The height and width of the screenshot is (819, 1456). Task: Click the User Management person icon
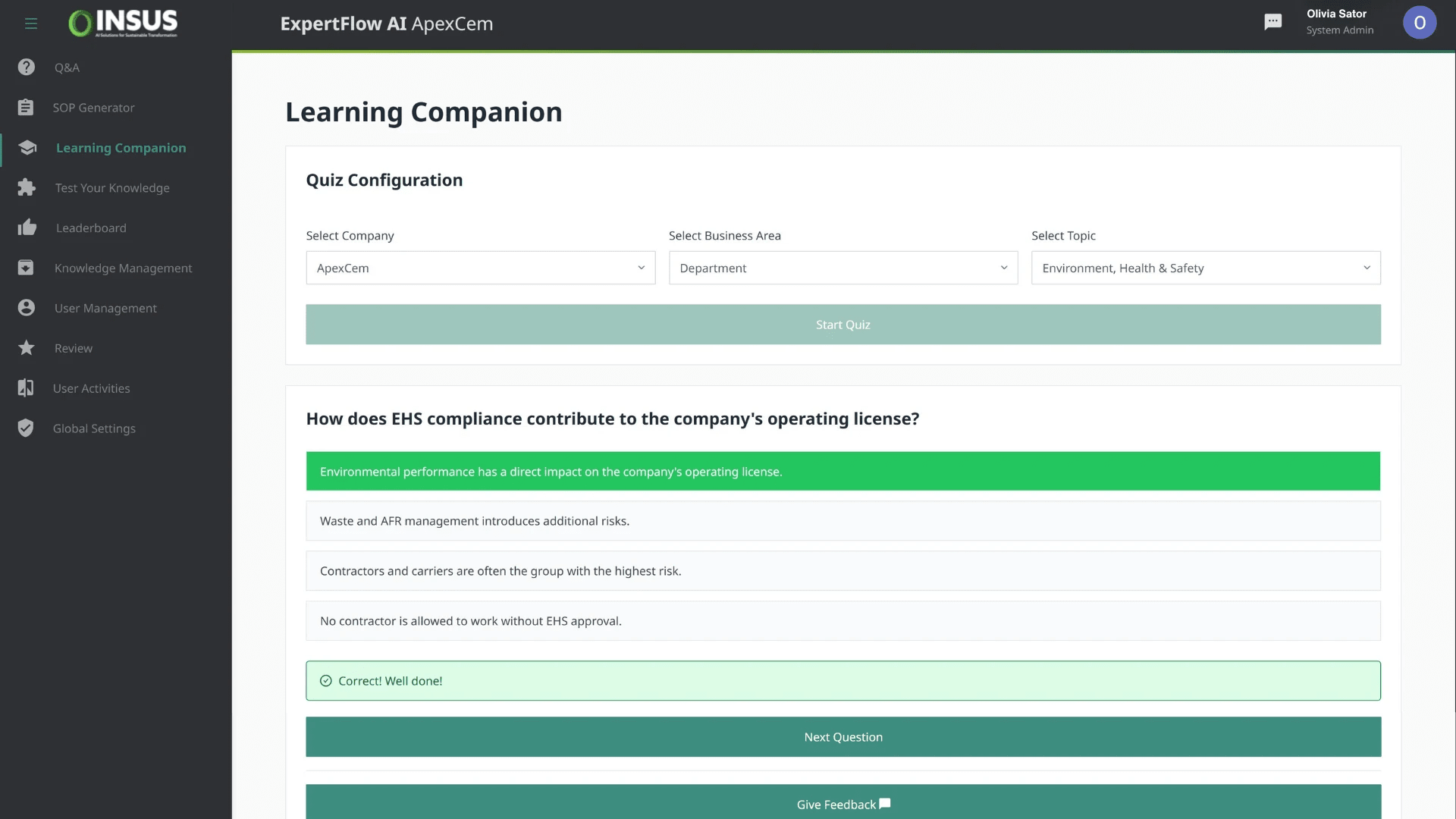point(27,308)
